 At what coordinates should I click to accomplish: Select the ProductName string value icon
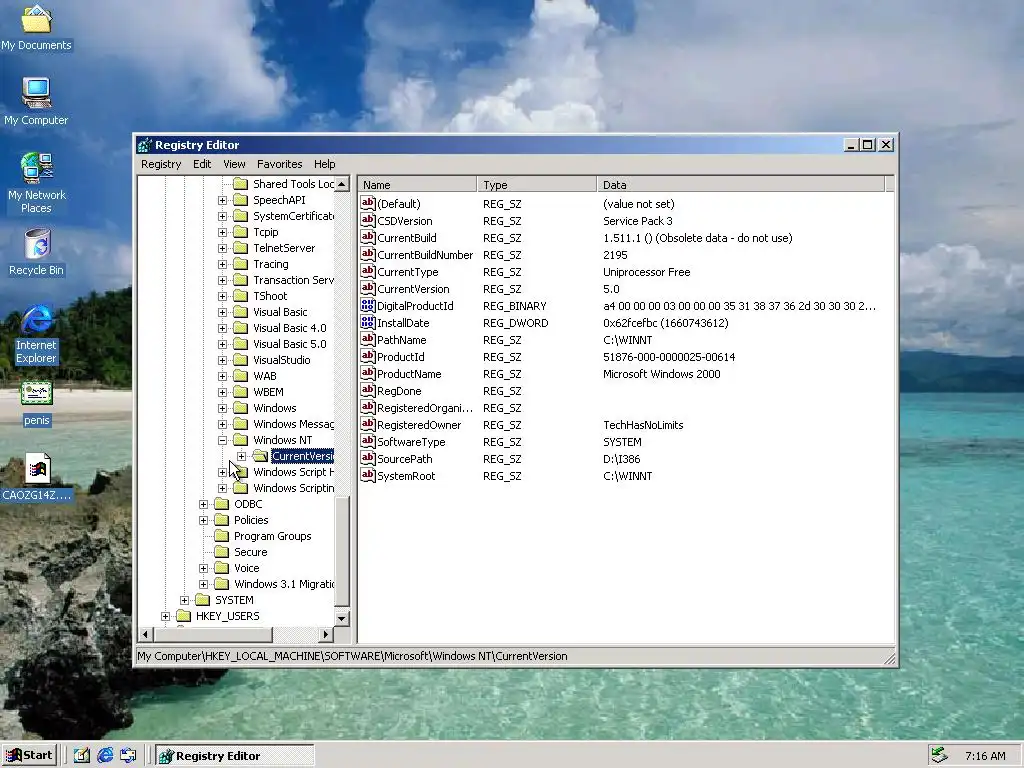point(368,374)
